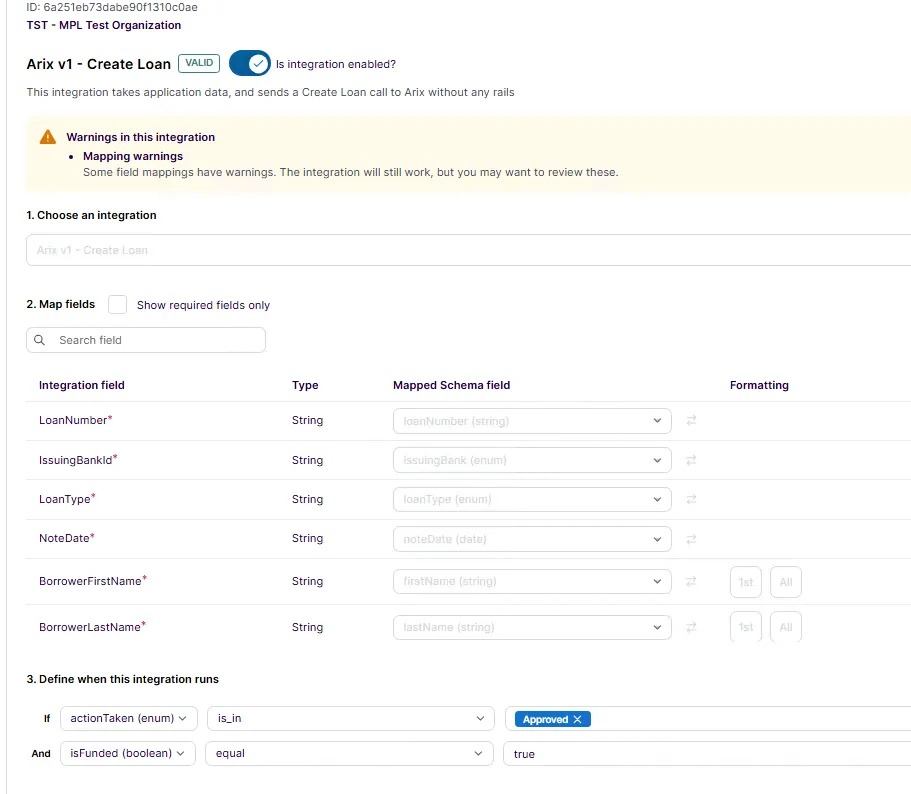Viewport: 911px width, 794px height.
Task: Remove the Approved tag via its X
Action: [577, 719]
